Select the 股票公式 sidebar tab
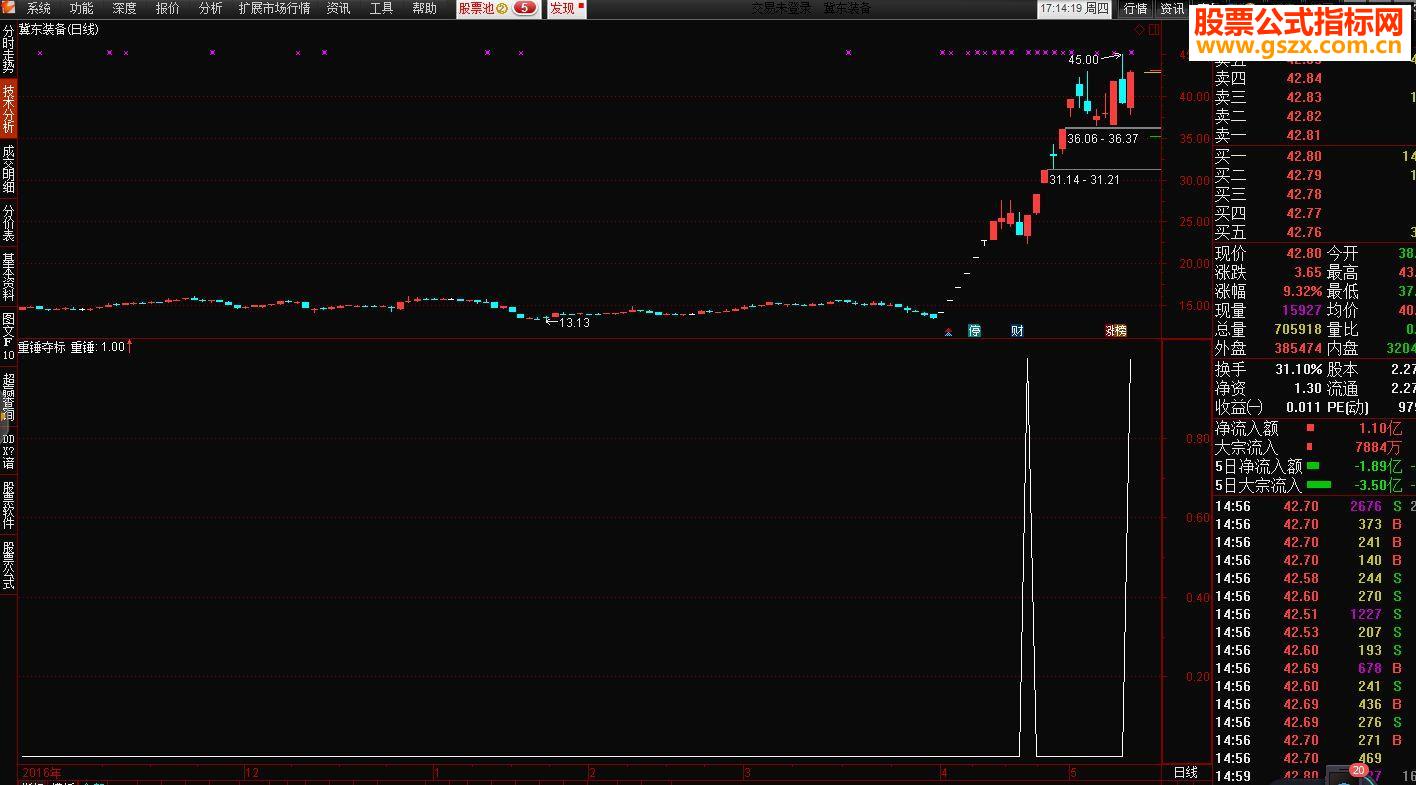The image size is (1416, 785). click(8, 565)
